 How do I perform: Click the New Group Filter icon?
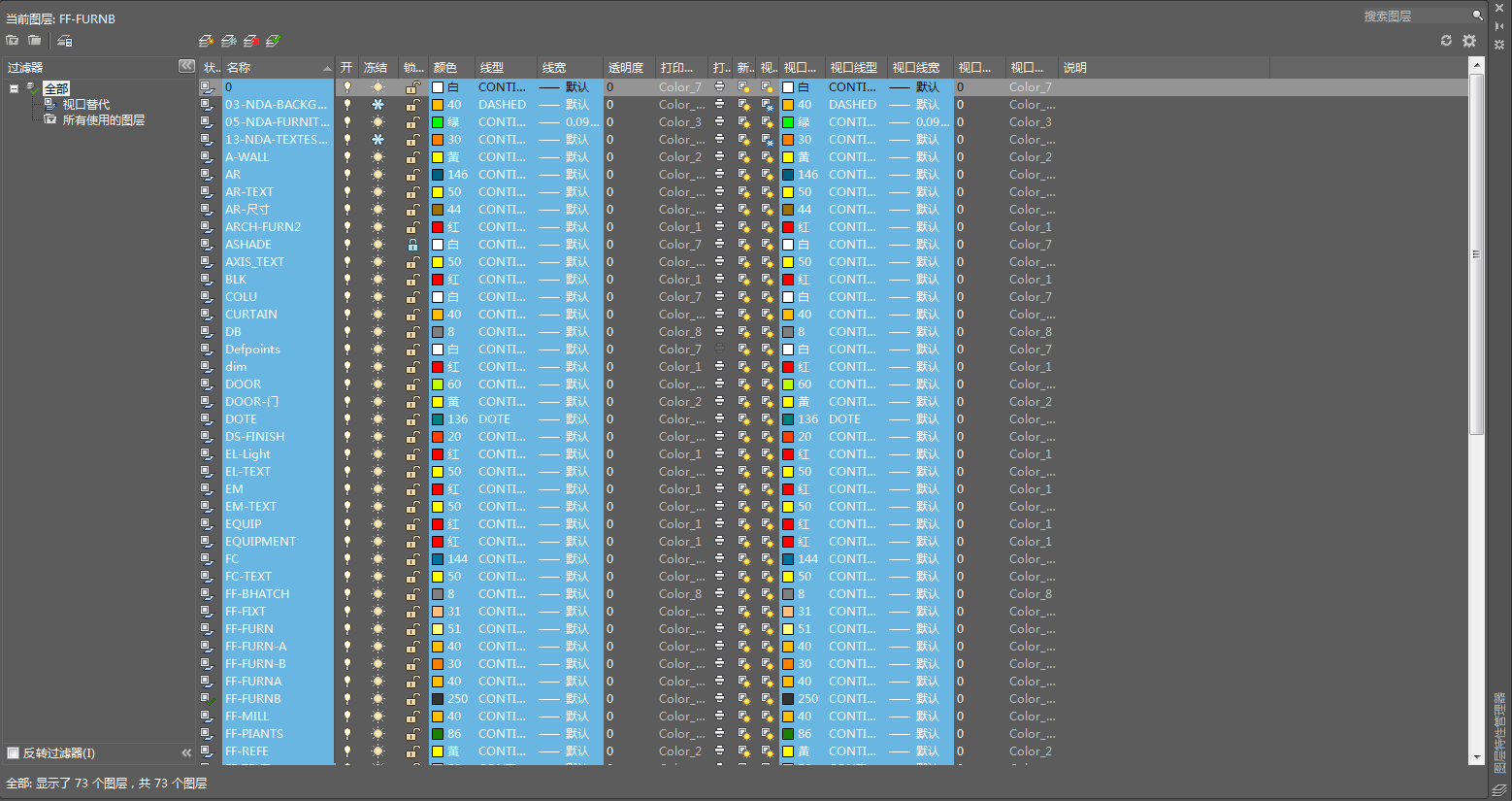(x=35, y=41)
